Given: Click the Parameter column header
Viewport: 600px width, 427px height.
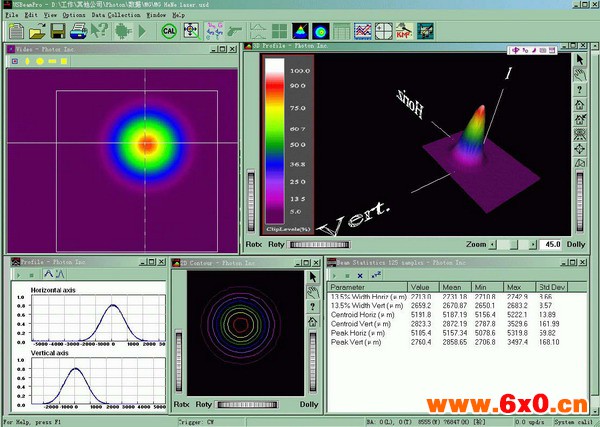Looking at the screenshot, I should [350, 287].
